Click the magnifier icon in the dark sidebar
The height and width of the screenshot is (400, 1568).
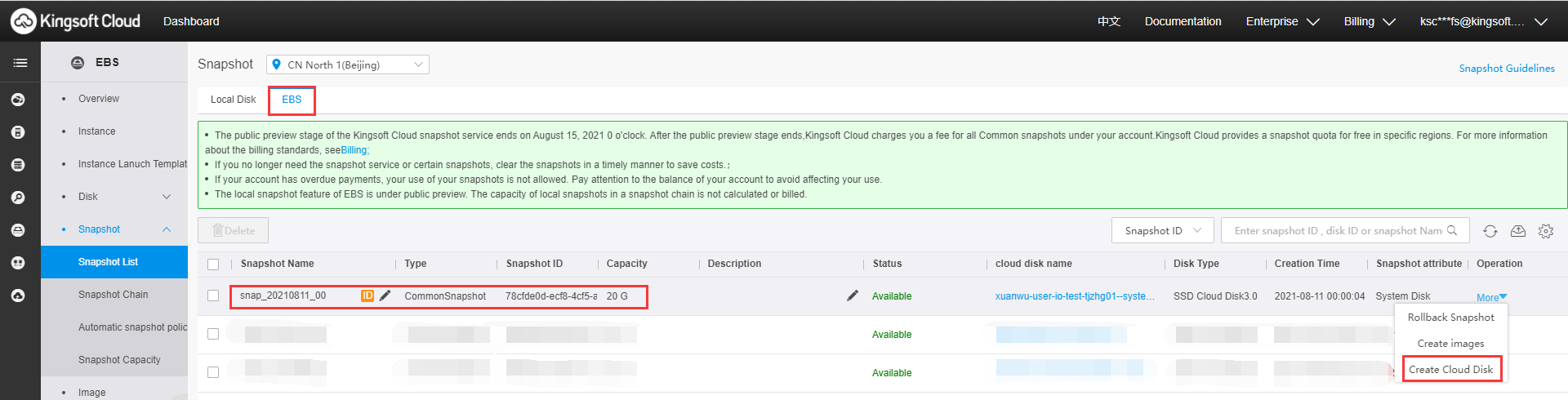18,198
